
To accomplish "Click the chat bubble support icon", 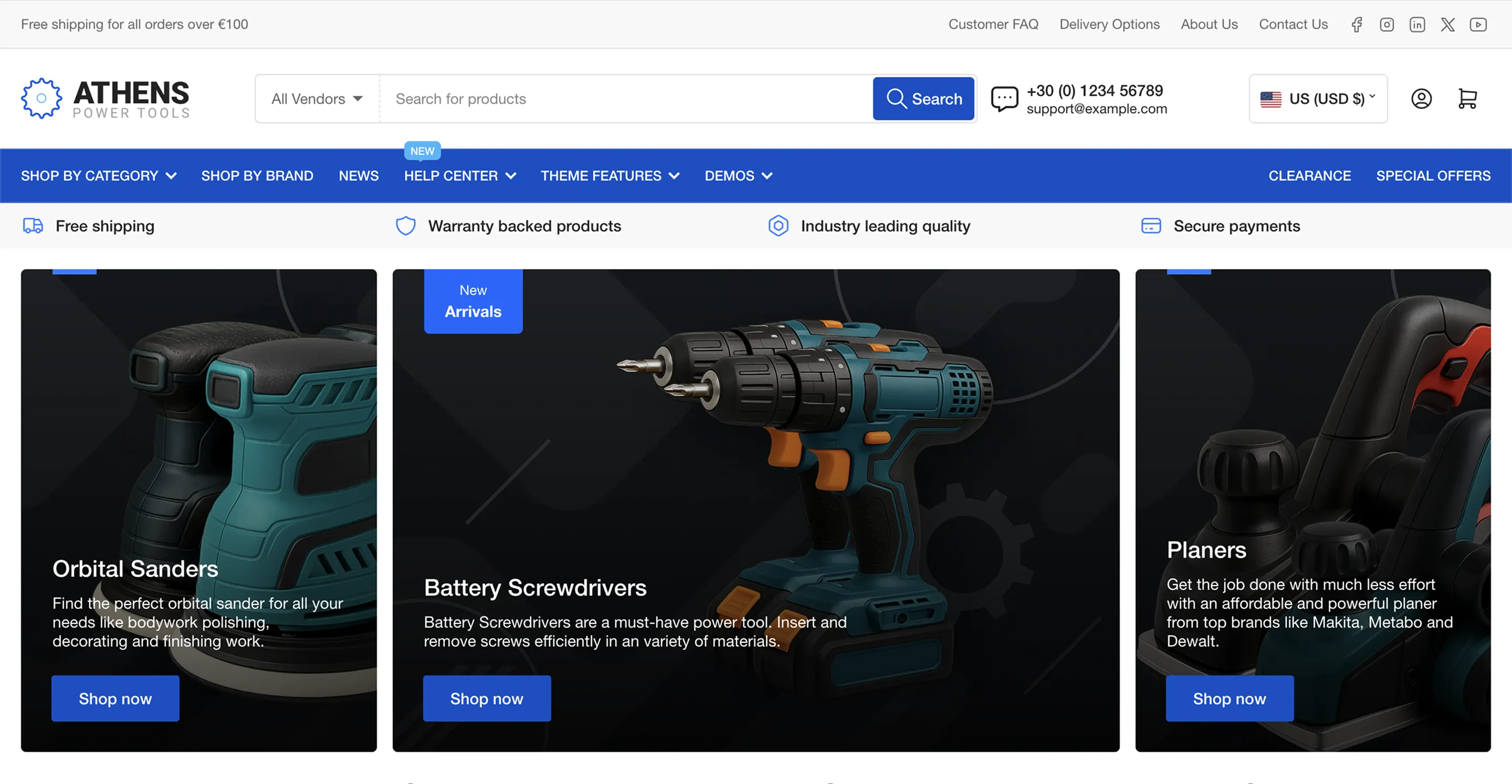I will [x=1004, y=99].
